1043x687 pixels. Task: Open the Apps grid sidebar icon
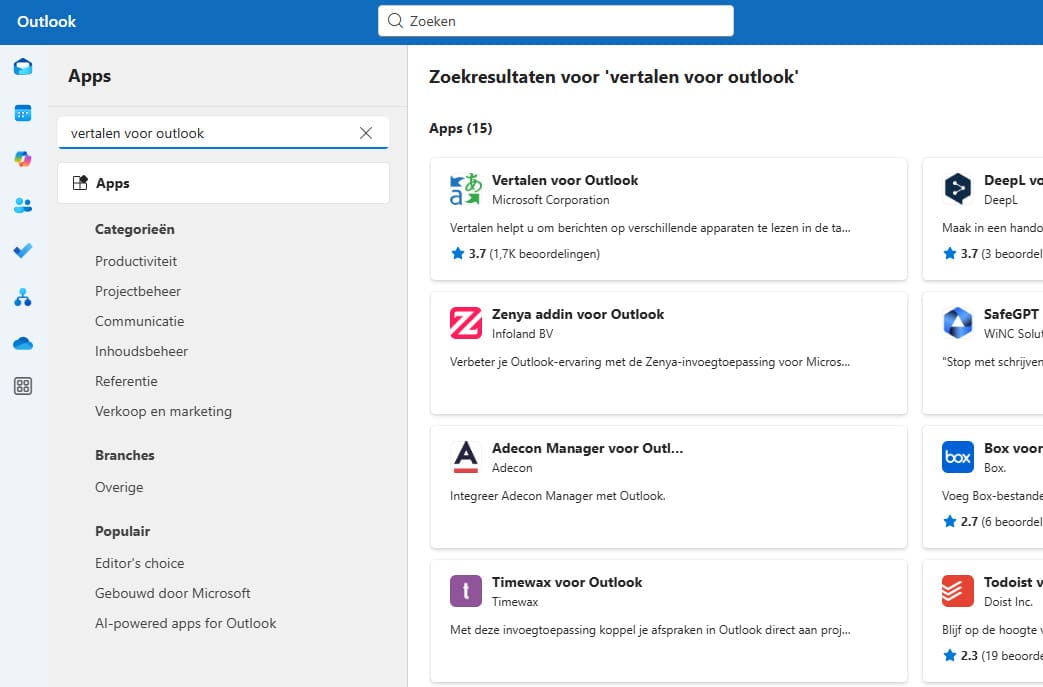[x=23, y=386]
